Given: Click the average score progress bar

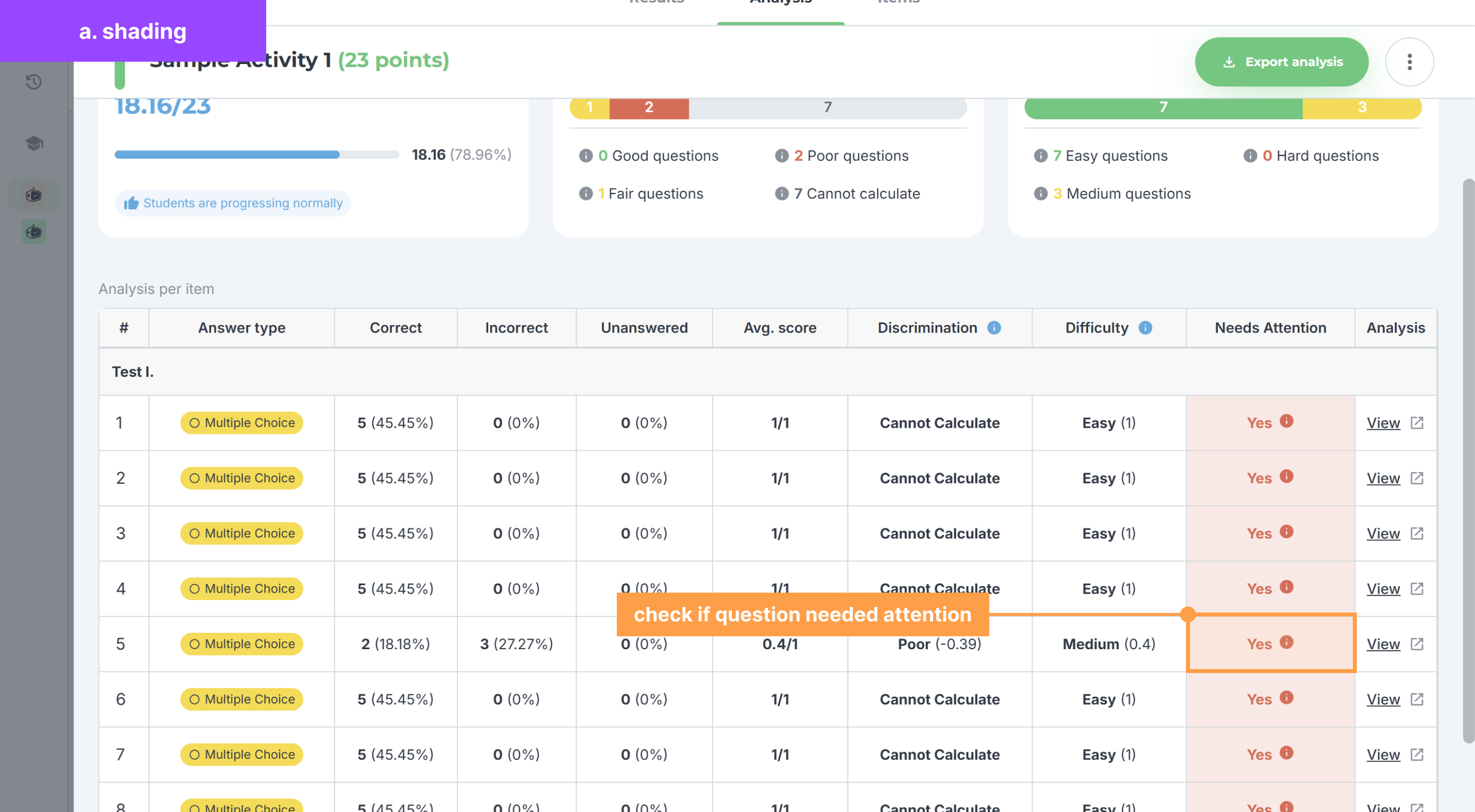Looking at the screenshot, I should (257, 154).
